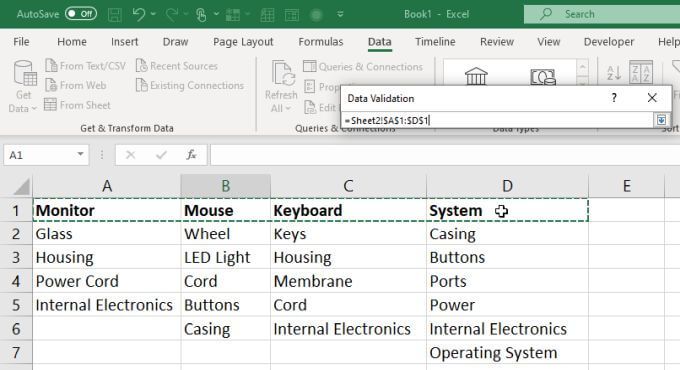680x370 pixels.
Task: Click the cell containing "Ports"
Action: (507, 281)
